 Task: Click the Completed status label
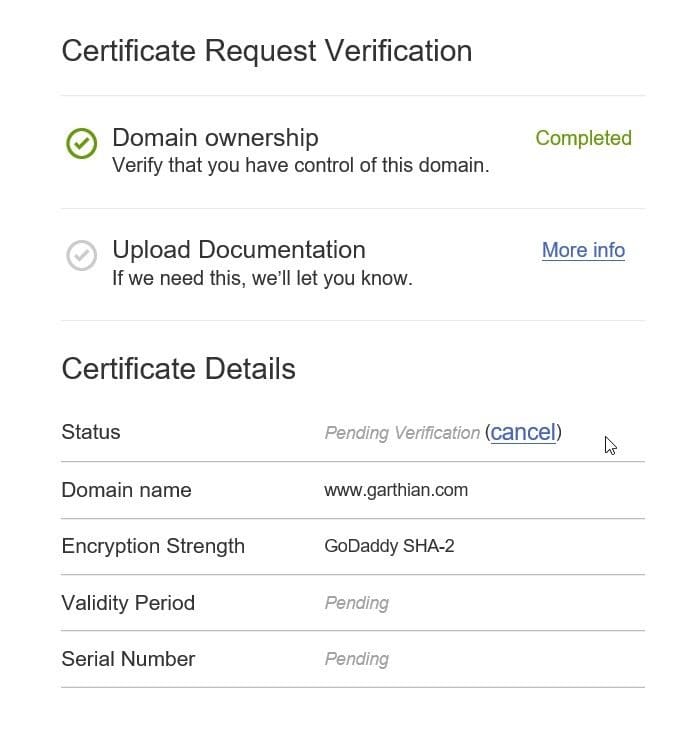tap(583, 138)
